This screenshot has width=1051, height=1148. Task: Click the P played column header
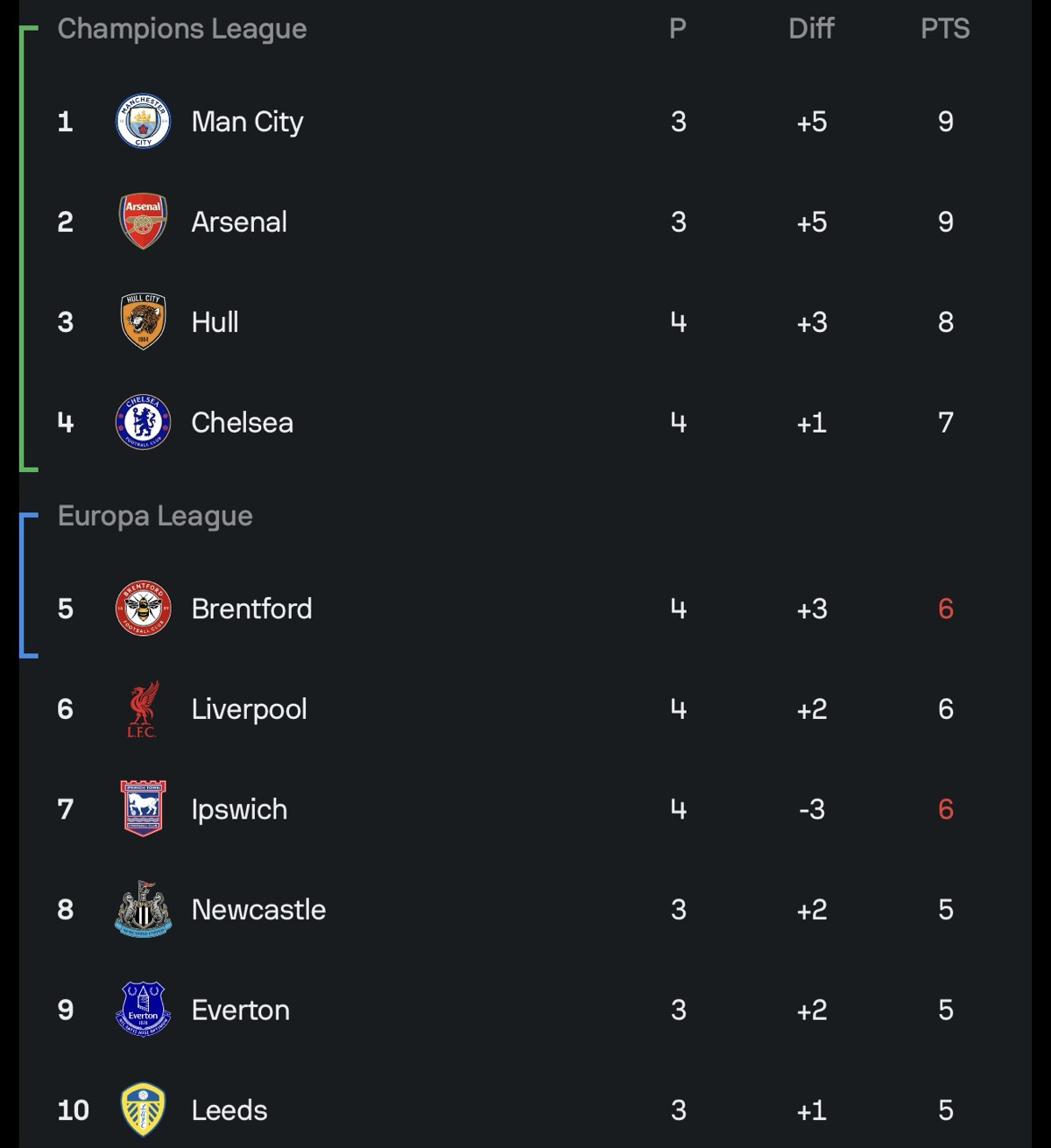coord(678,29)
